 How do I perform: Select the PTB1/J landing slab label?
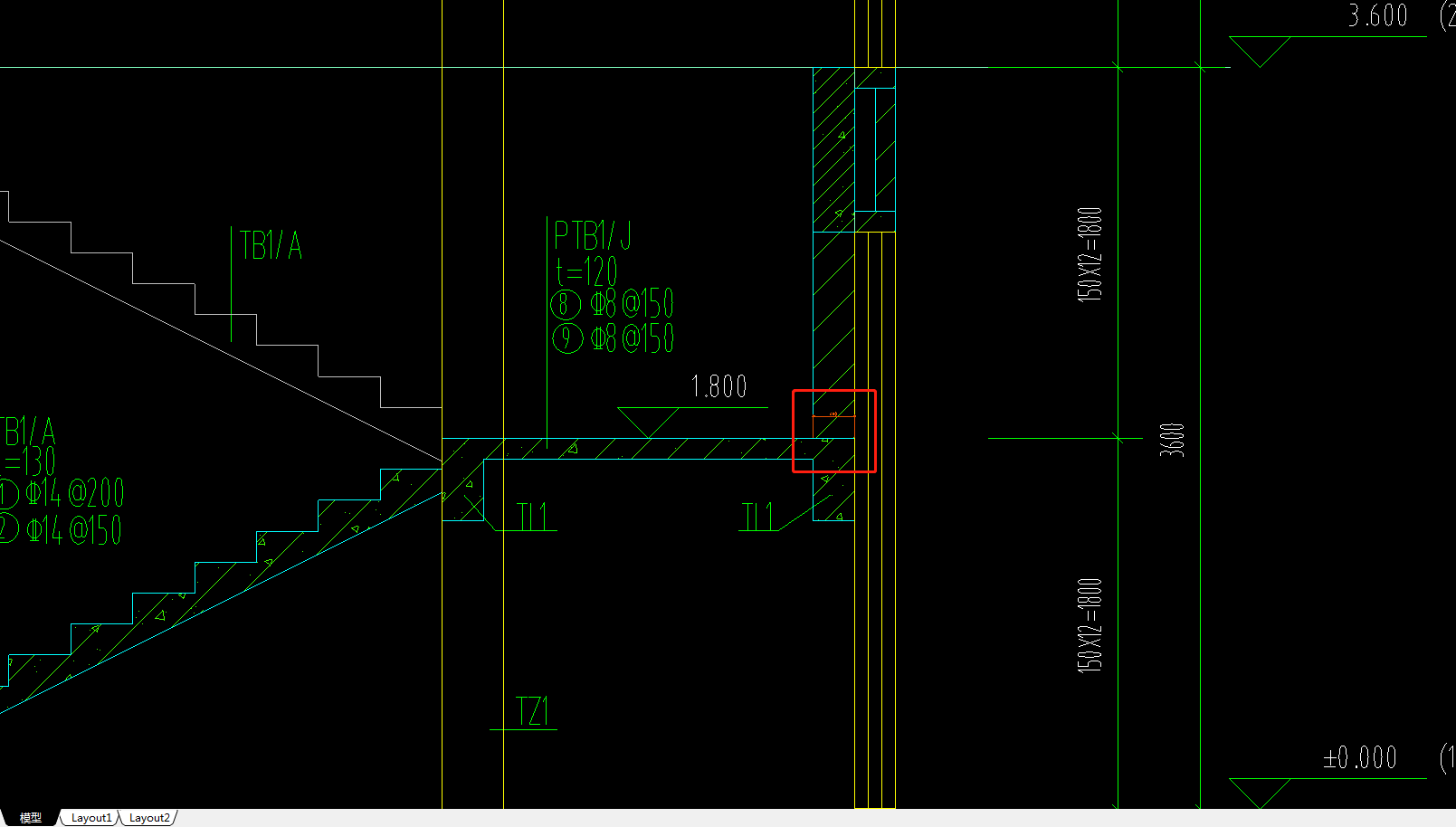(x=593, y=236)
